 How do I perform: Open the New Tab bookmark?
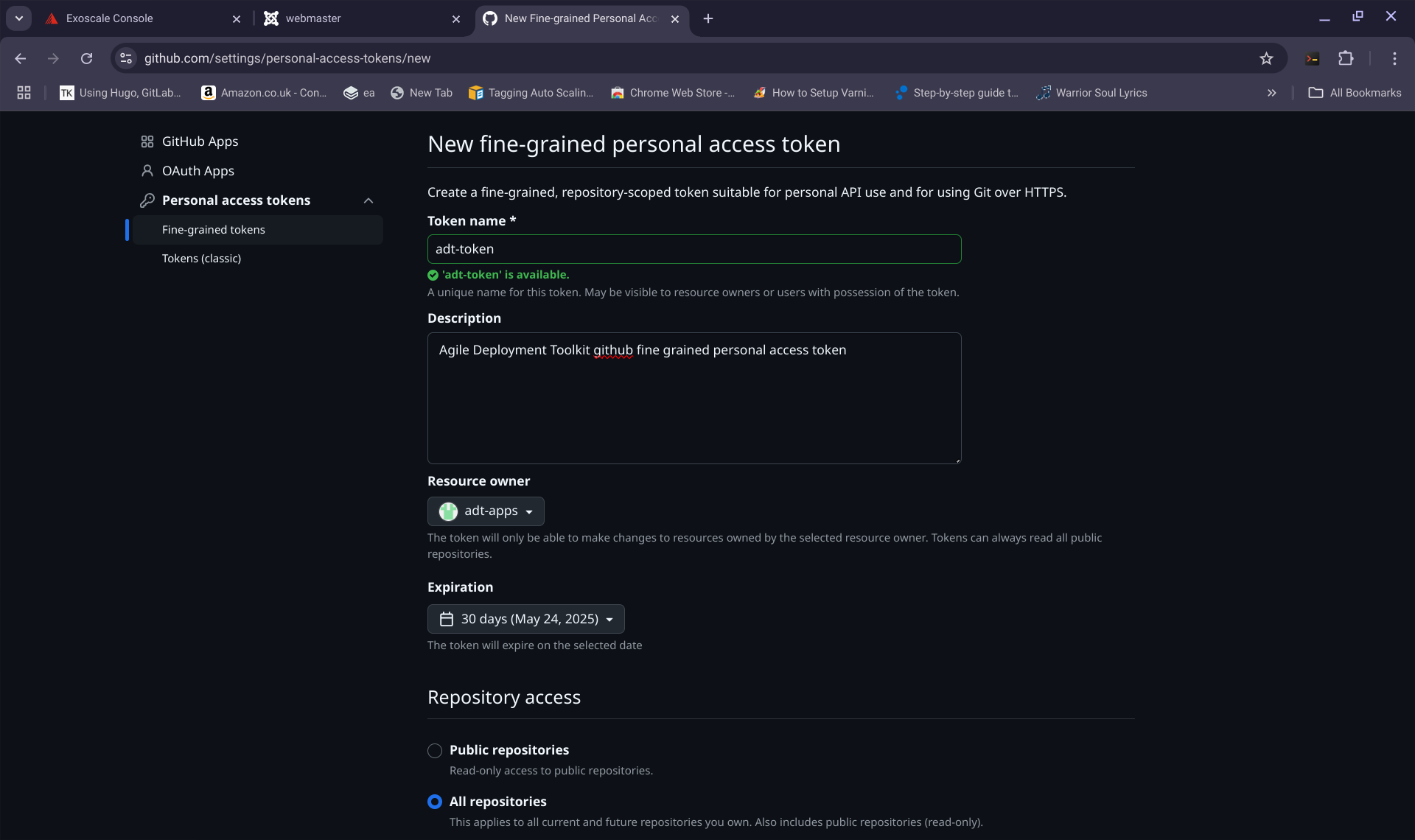click(422, 92)
